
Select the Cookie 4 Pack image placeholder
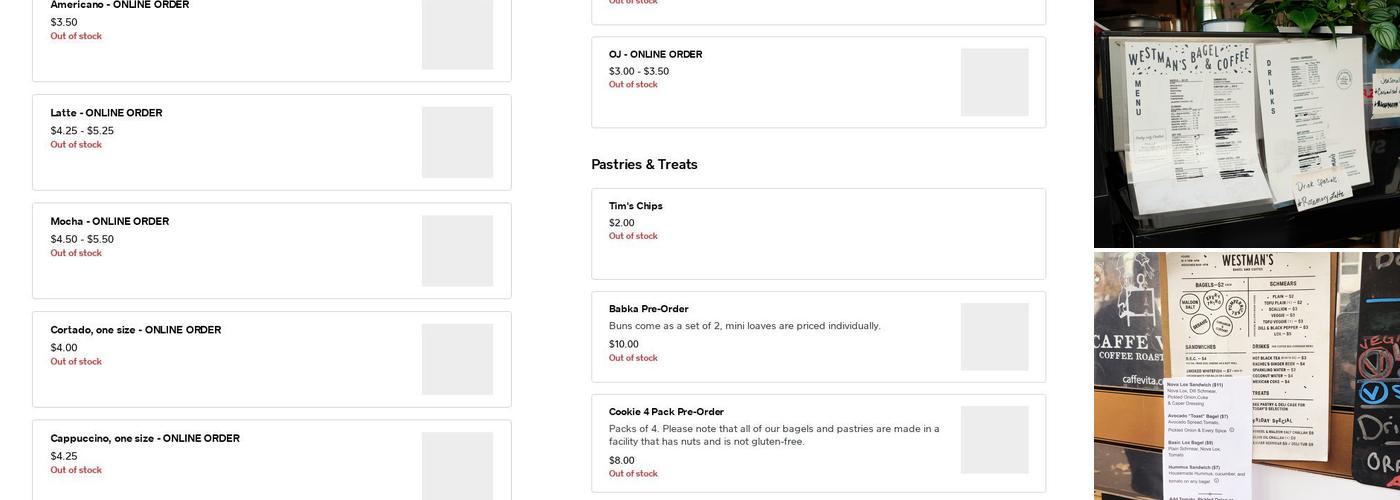click(994, 440)
